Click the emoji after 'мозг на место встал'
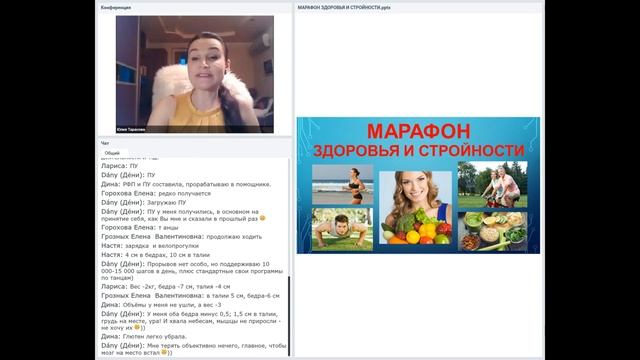The image size is (640, 360). [x=164, y=352]
